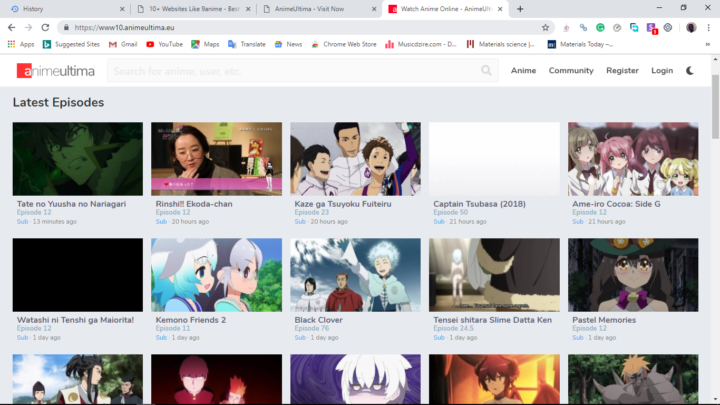Open the Chrome profile avatar
Screen dimensions: 720x405
691,28
